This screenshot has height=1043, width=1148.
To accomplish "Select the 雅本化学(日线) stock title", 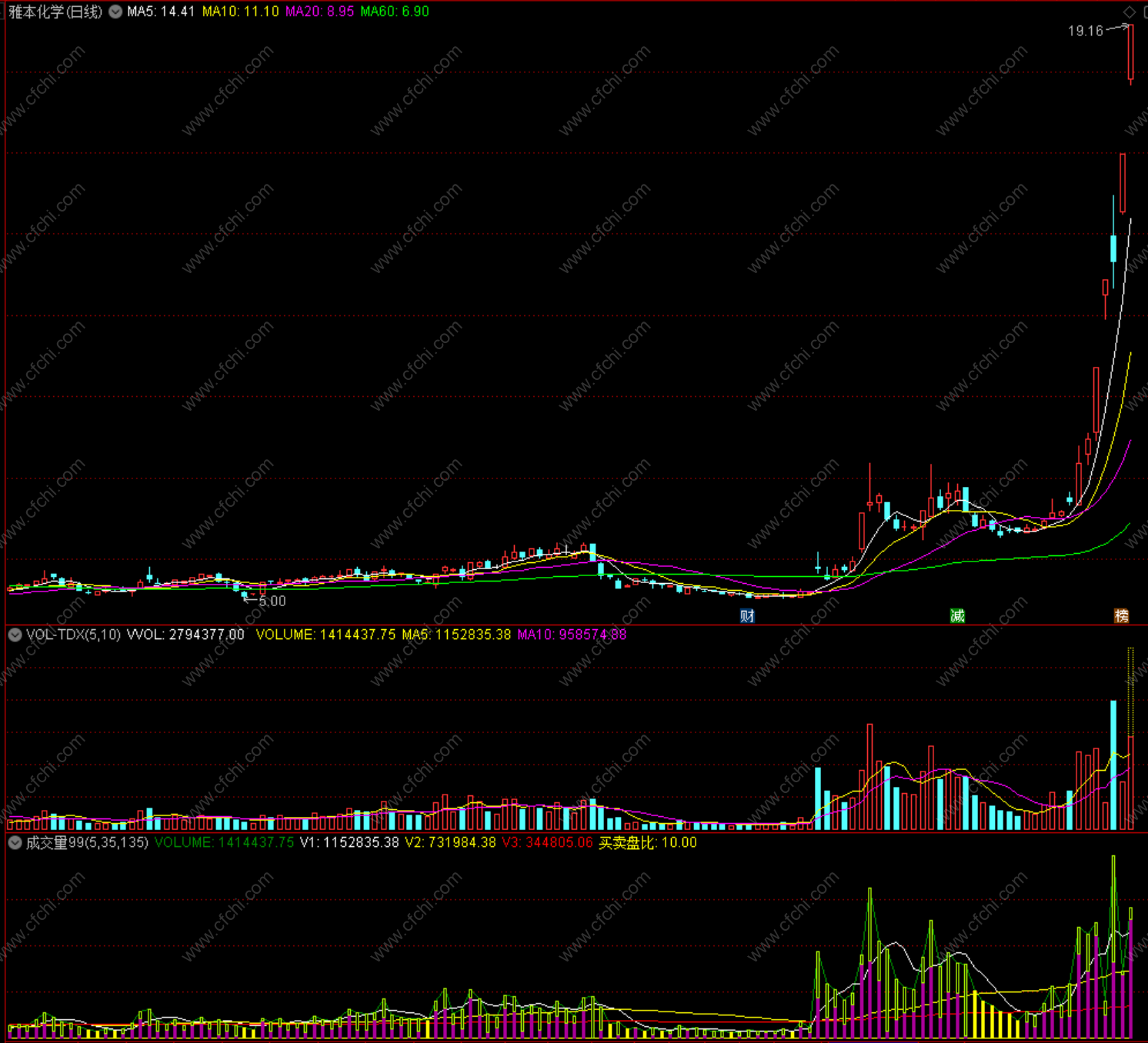I will (x=55, y=12).
